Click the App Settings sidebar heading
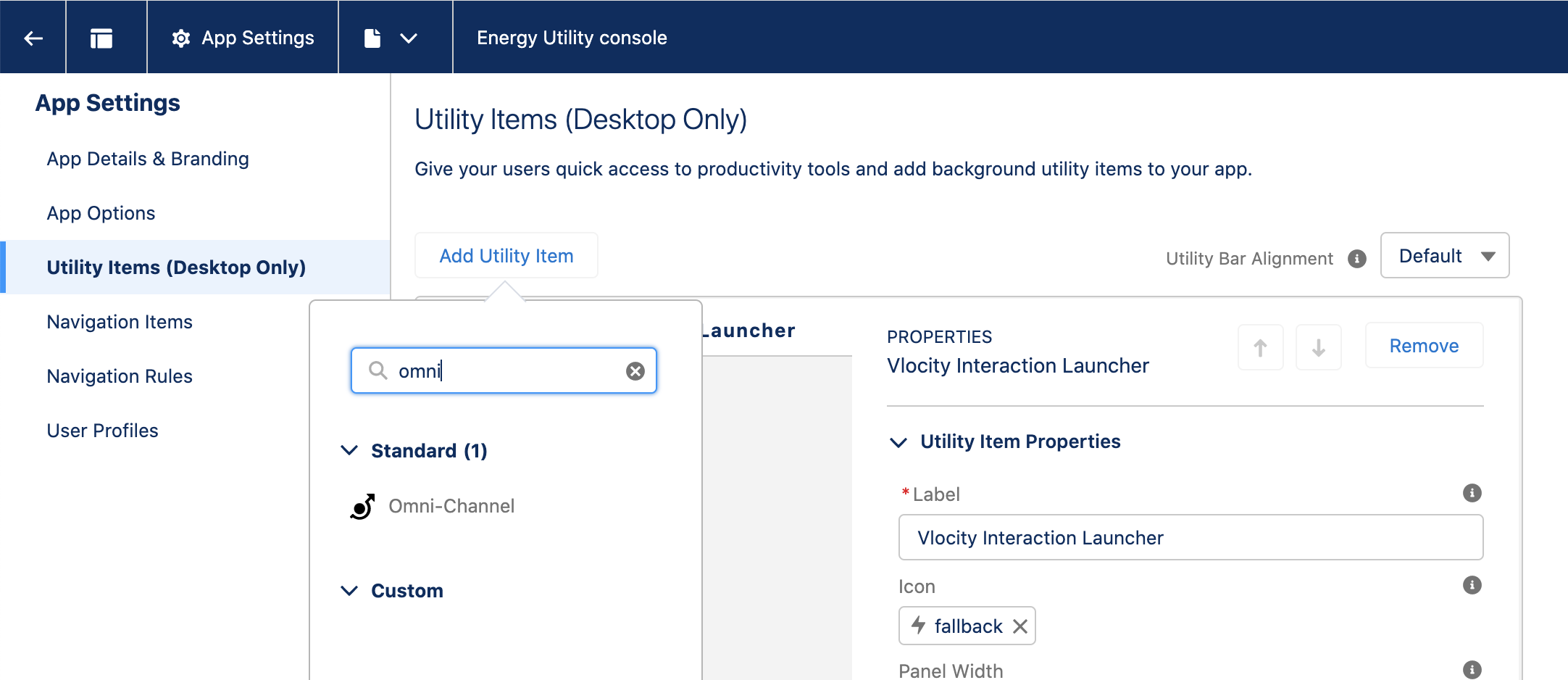The image size is (1568, 680). click(x=108, y=103)
